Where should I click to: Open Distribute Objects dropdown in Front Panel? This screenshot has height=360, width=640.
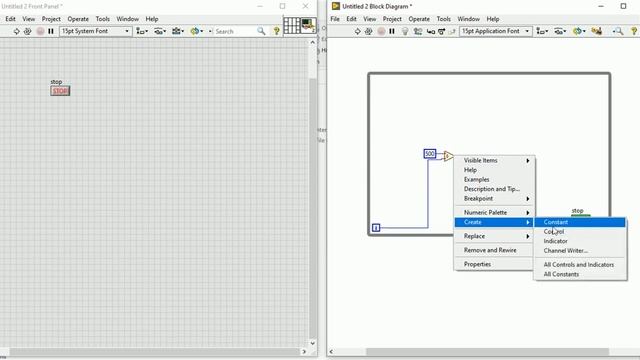pyautogui.click(x=160, y=31)
